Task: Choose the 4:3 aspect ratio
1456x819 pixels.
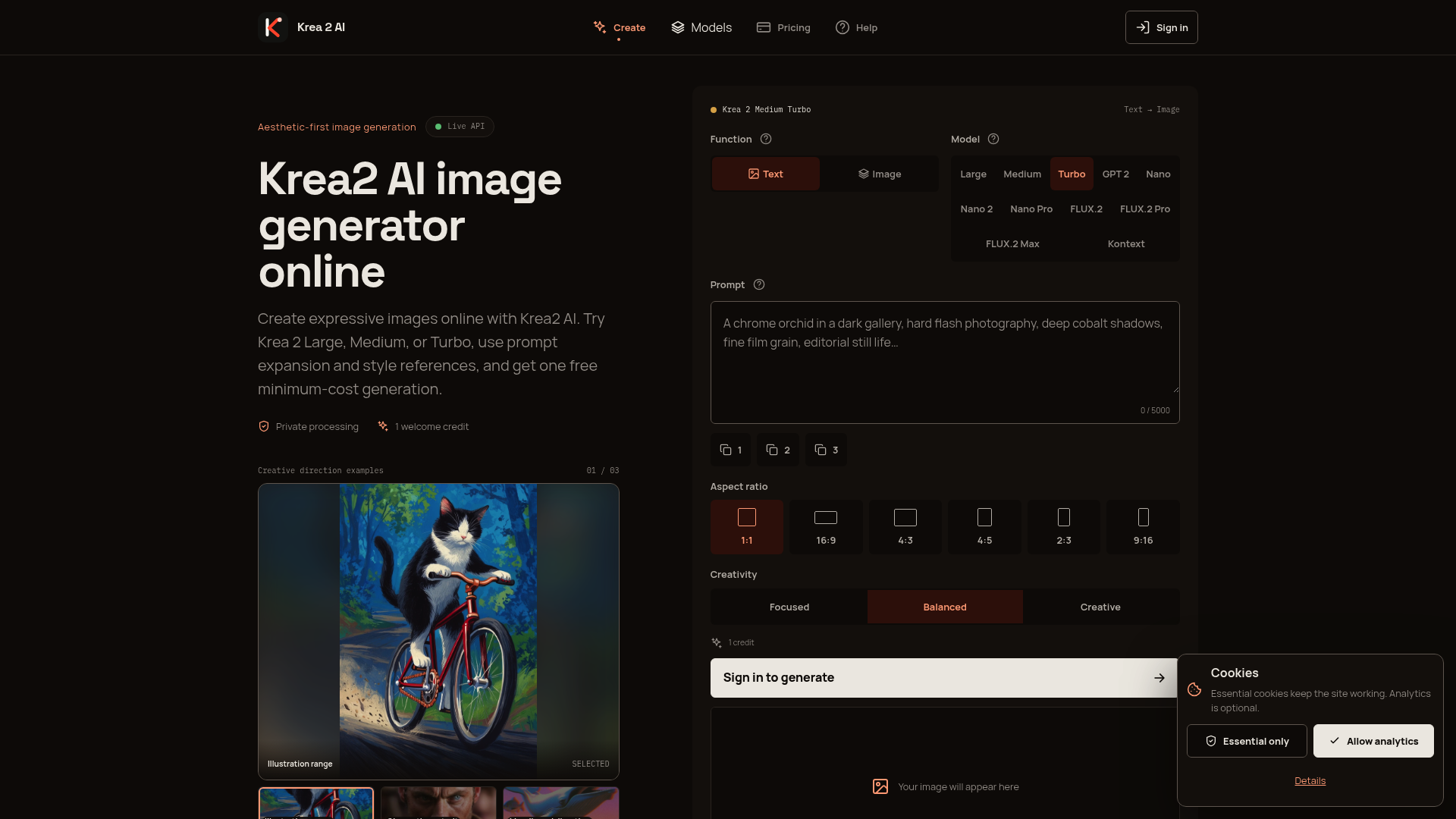Action: [905, 526]
